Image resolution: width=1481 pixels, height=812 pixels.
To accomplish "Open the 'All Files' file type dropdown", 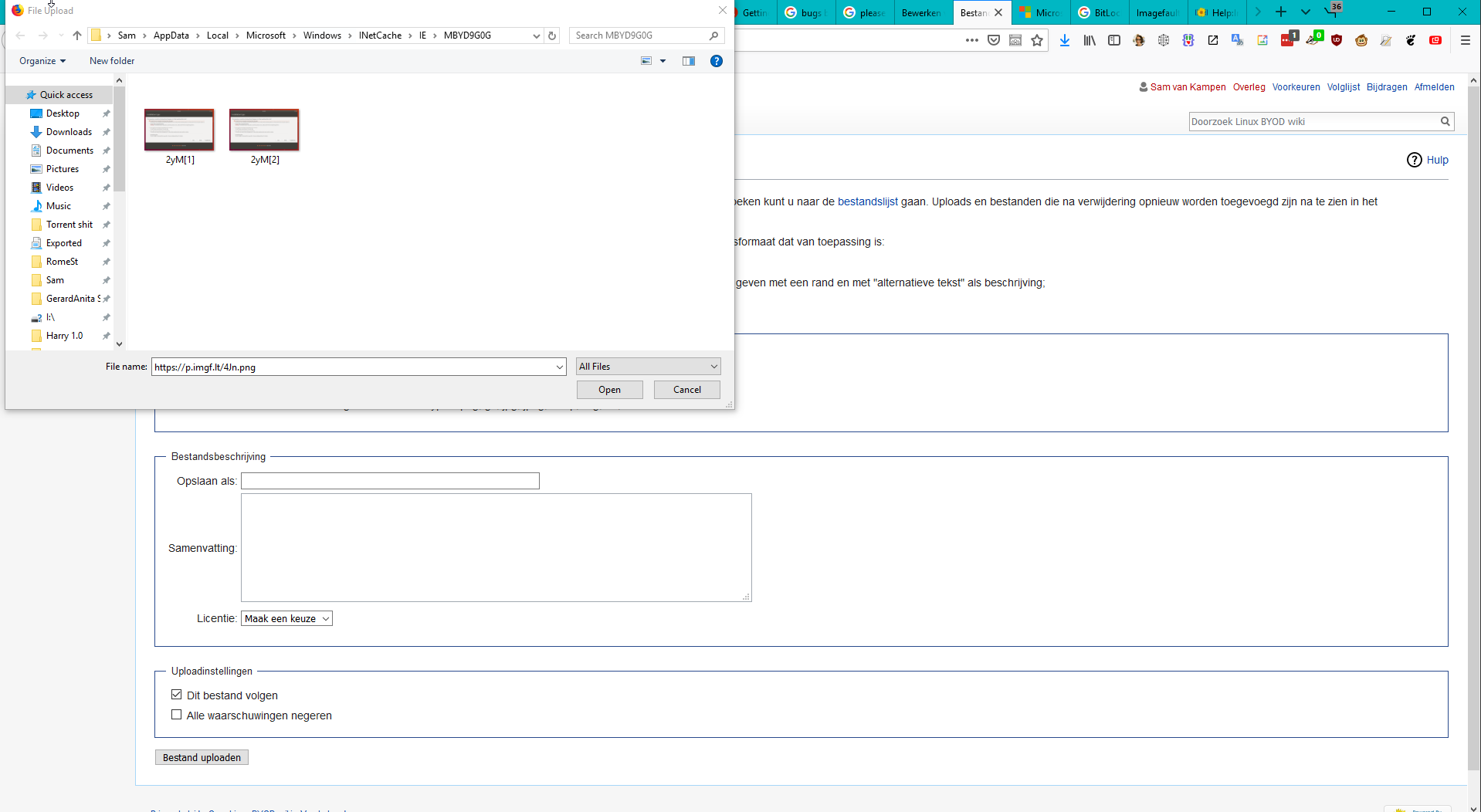I will click(x=648, y=367).
